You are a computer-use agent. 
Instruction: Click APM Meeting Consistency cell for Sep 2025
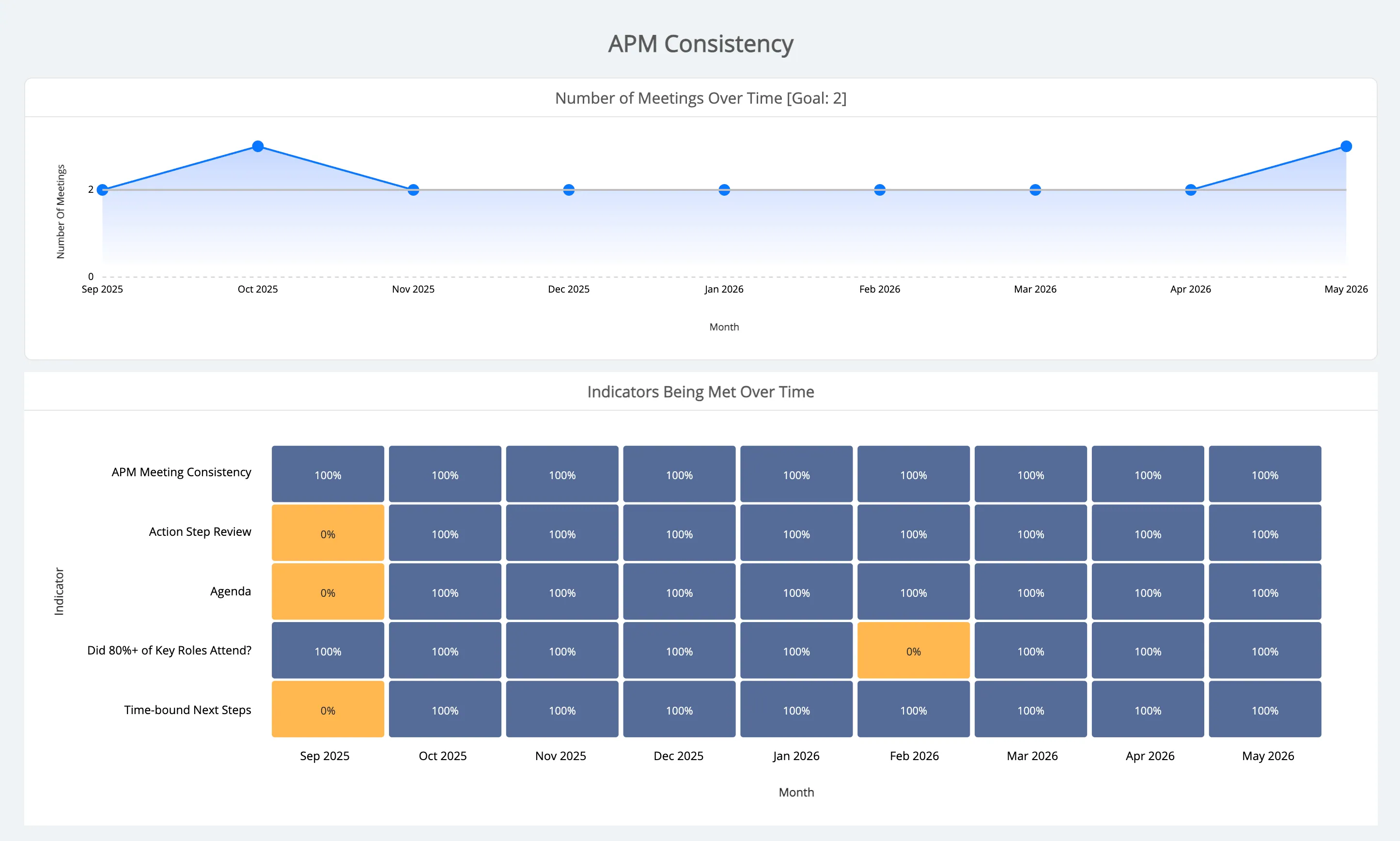328,474
